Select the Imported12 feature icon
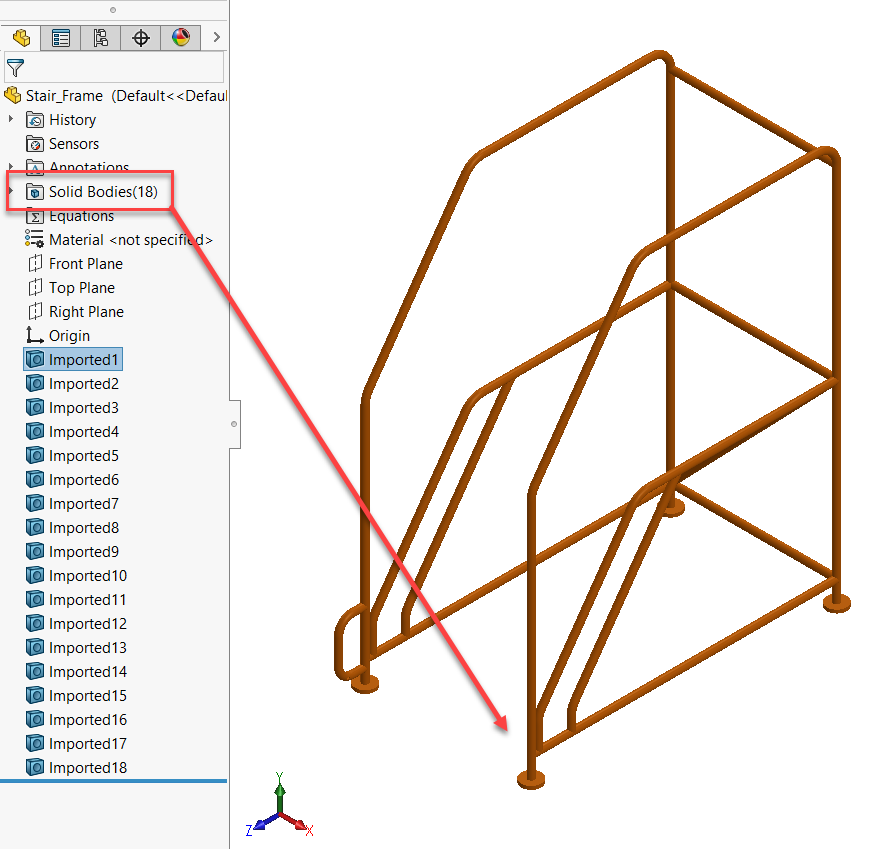875x849 pixels. (x=35, y=623)
